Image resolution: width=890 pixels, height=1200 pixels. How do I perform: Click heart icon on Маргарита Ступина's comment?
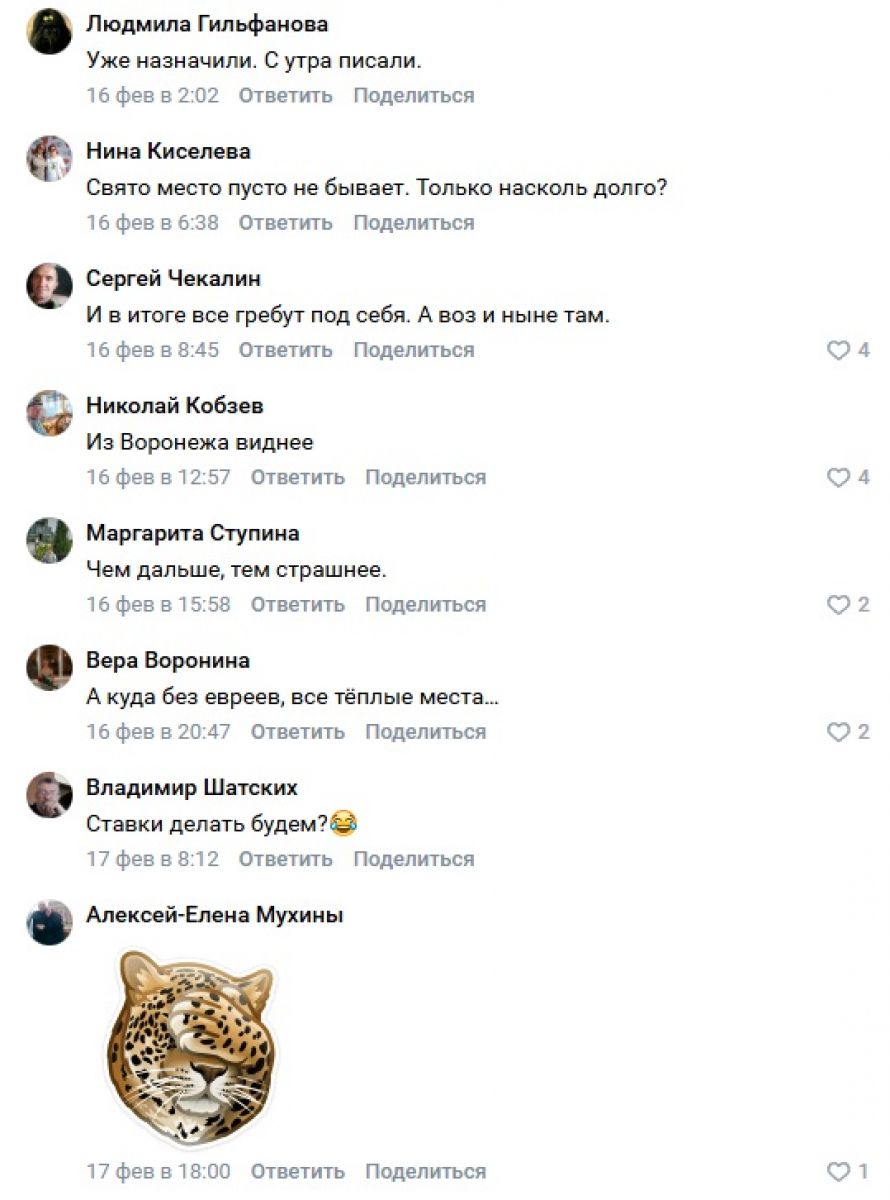coord(838,604)
